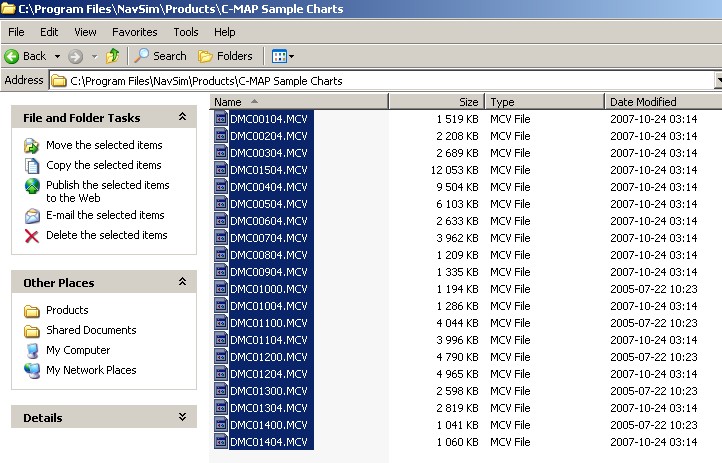Expand the Details panel
722x463 pixels.
point(182,417)
